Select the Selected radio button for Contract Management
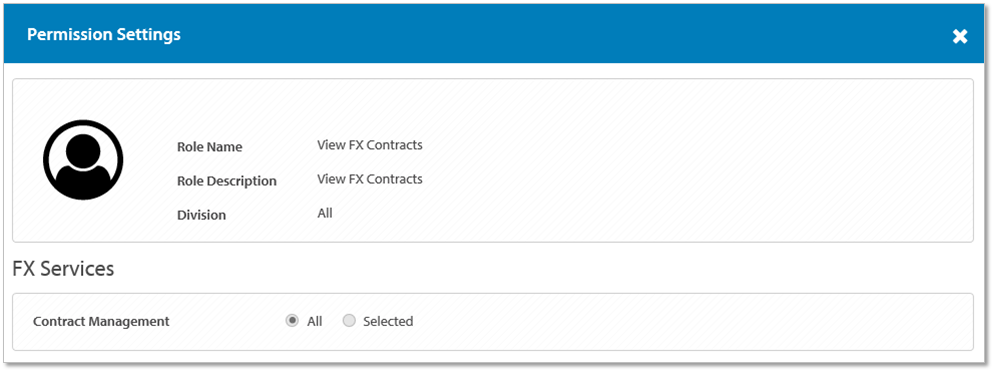 [x=349, y=321]
